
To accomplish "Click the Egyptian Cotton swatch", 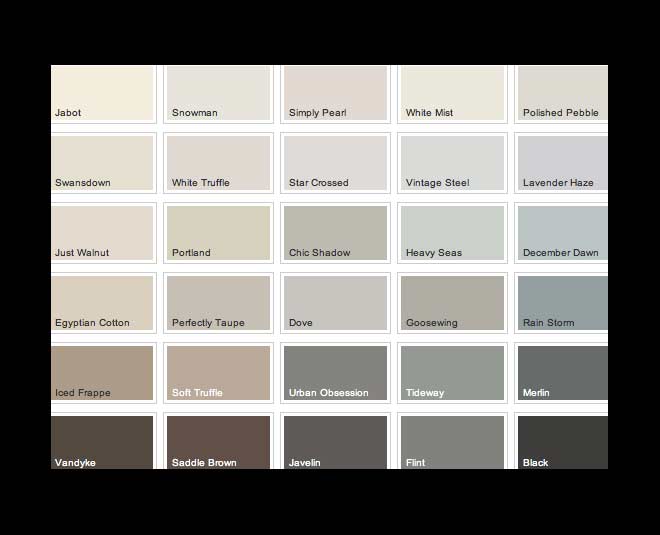I will coord(102,303).
